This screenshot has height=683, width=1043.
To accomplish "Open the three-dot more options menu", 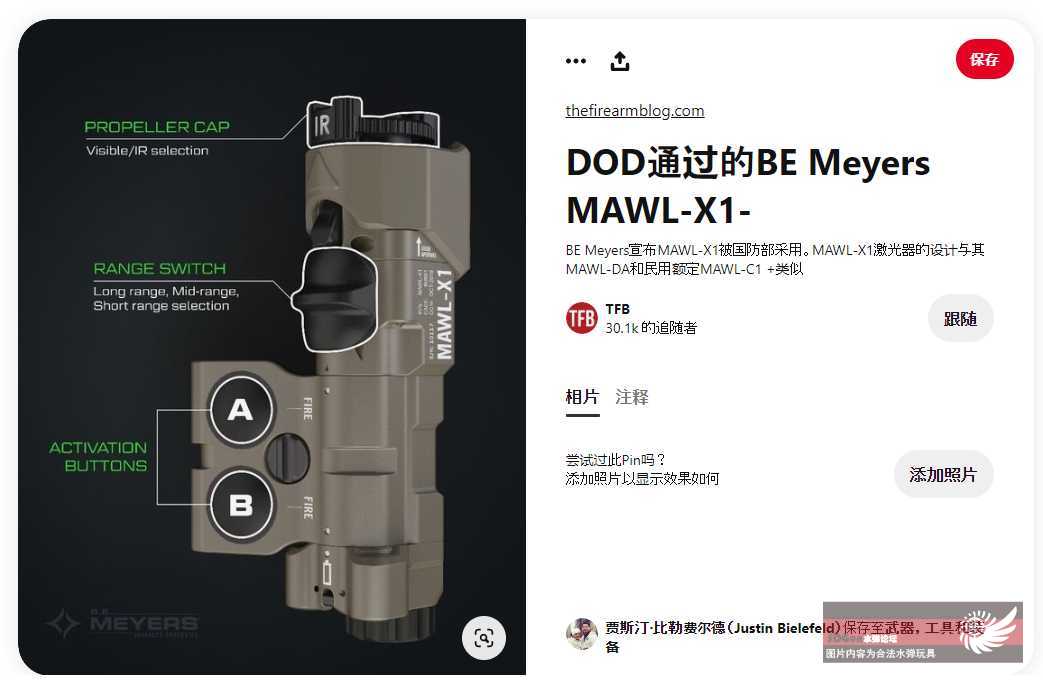I will pyautogui.click(x=575, y=61).
